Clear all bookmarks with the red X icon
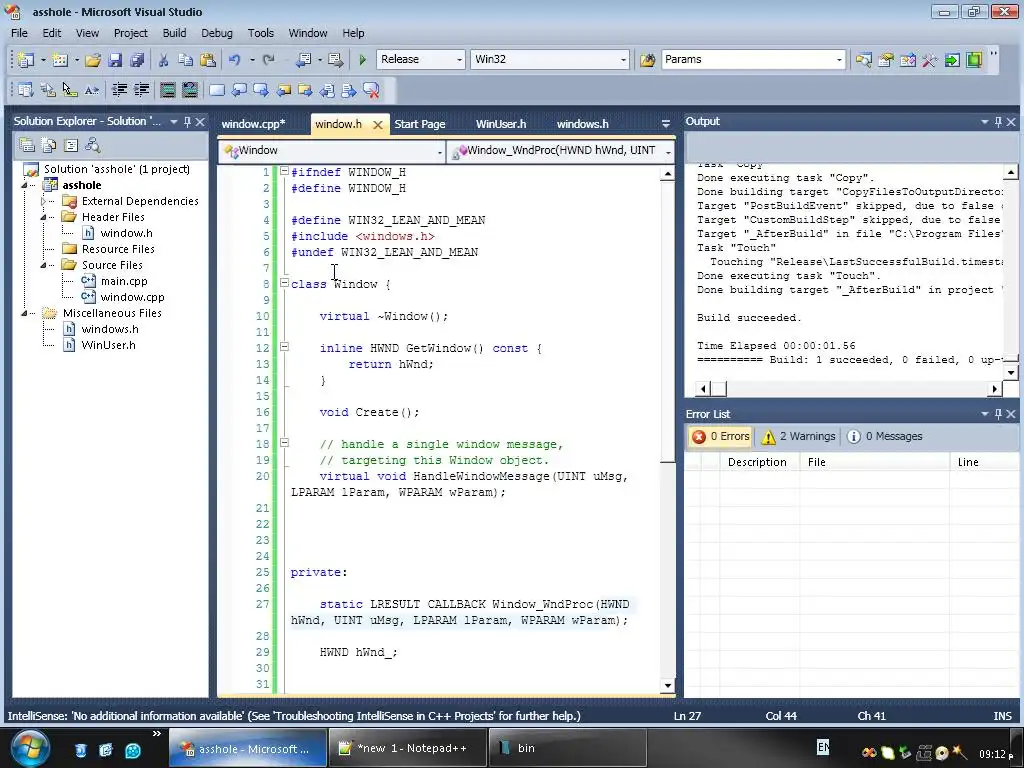 [371, 90]
